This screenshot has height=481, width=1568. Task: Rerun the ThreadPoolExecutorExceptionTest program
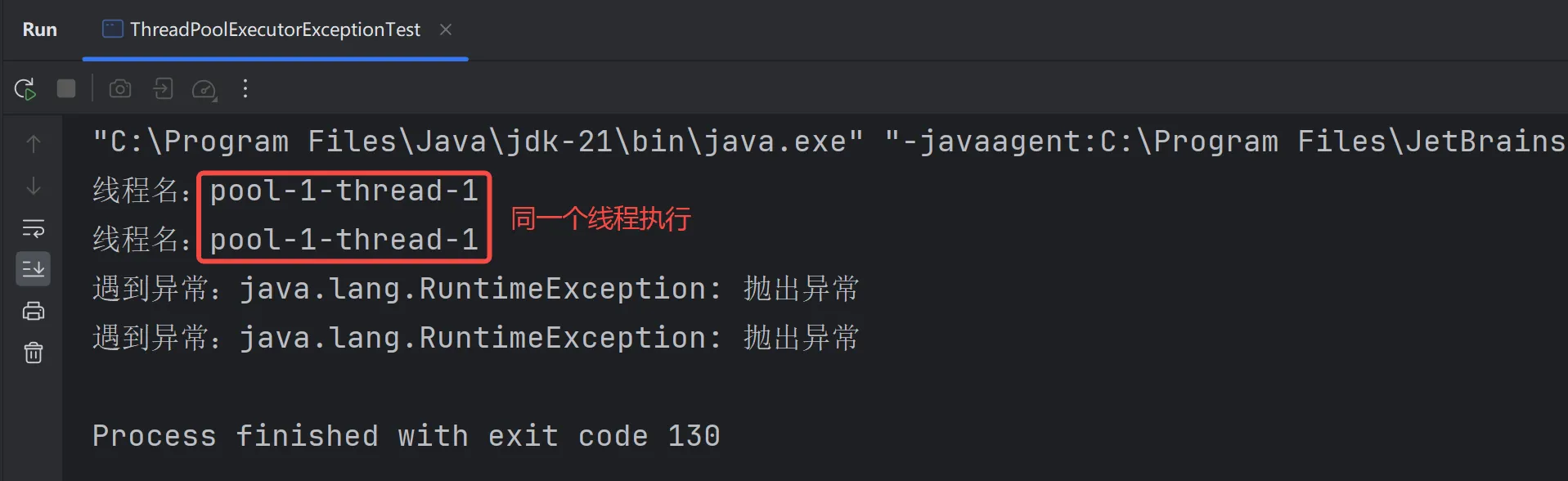pyautogui.click(x=25, y=88)
